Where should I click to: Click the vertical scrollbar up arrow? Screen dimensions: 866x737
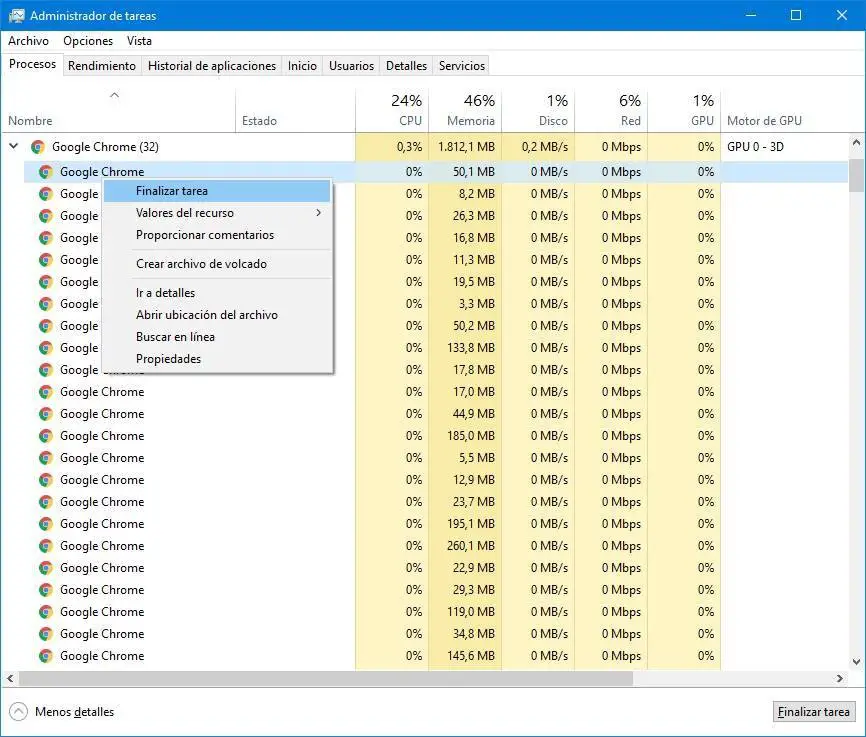(857, 143)
